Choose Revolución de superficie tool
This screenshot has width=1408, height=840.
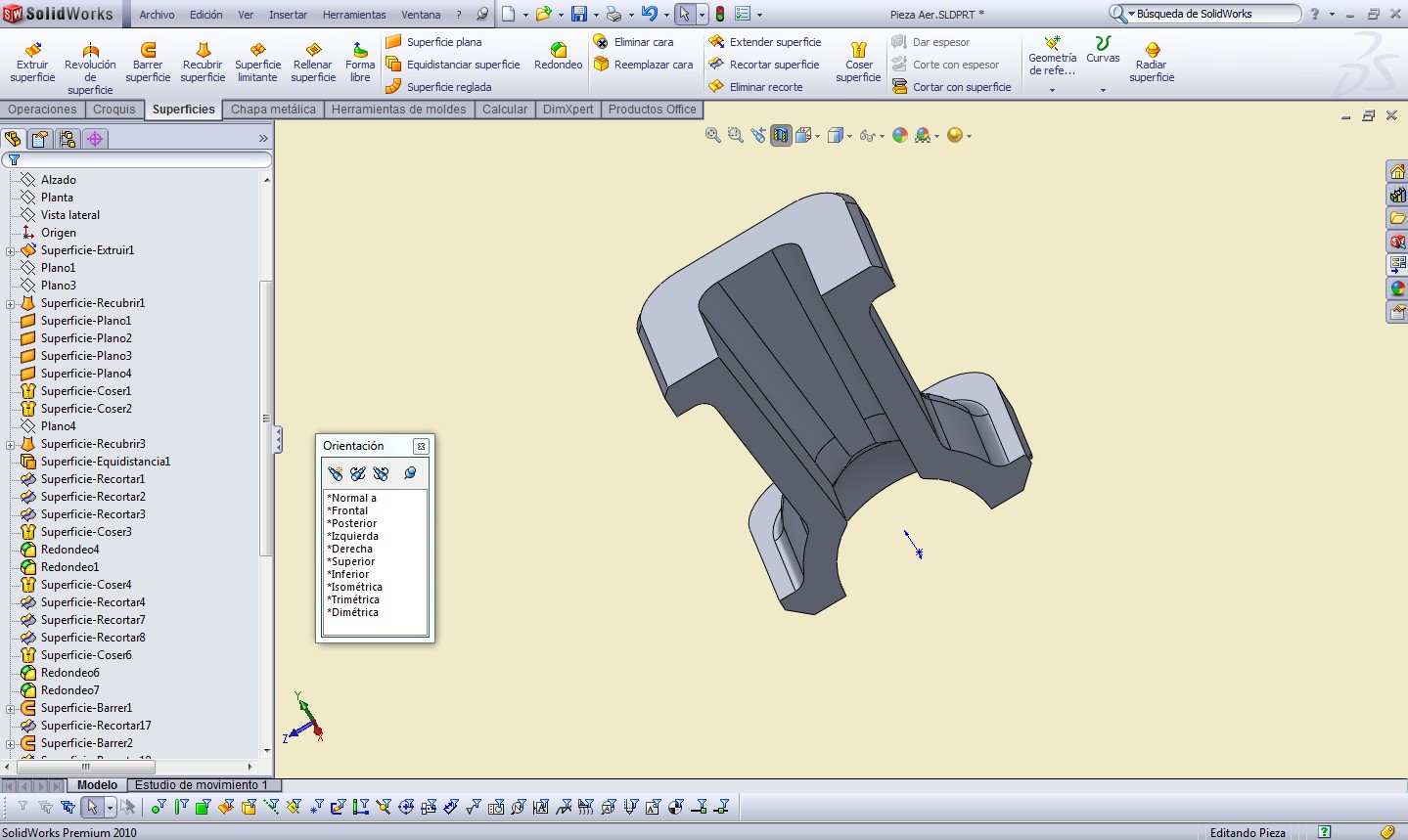tap(90, 68)
